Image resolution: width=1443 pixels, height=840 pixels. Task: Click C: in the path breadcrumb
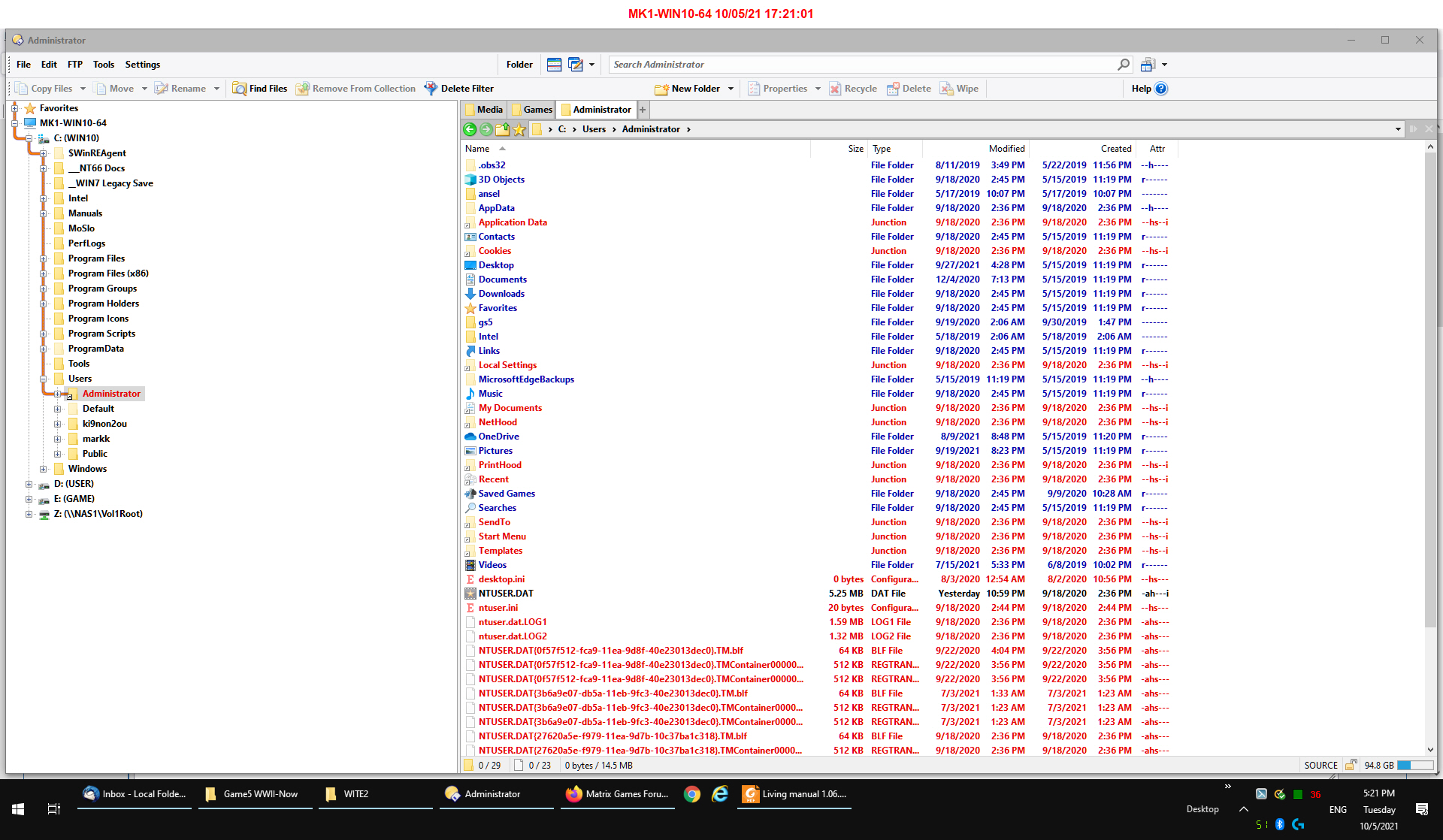(x=561, y=129)
